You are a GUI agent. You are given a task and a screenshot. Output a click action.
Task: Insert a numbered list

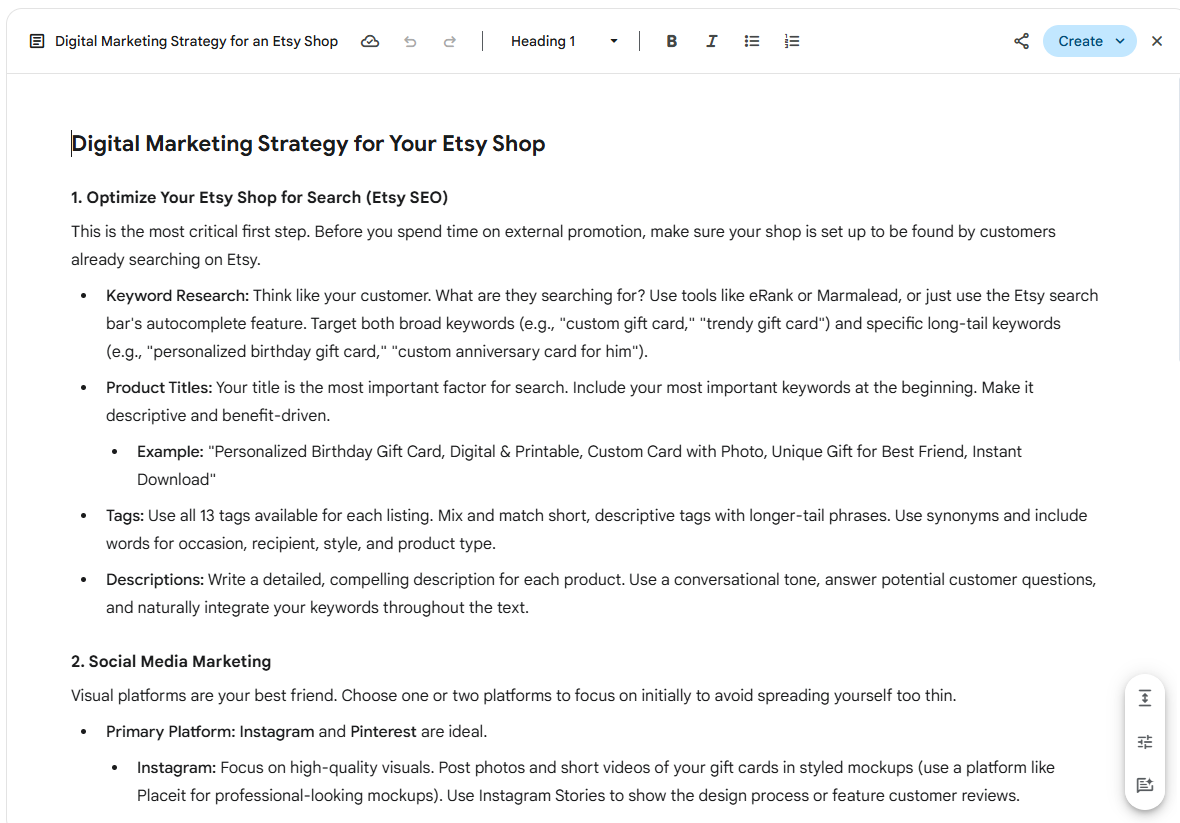[792, 41]
